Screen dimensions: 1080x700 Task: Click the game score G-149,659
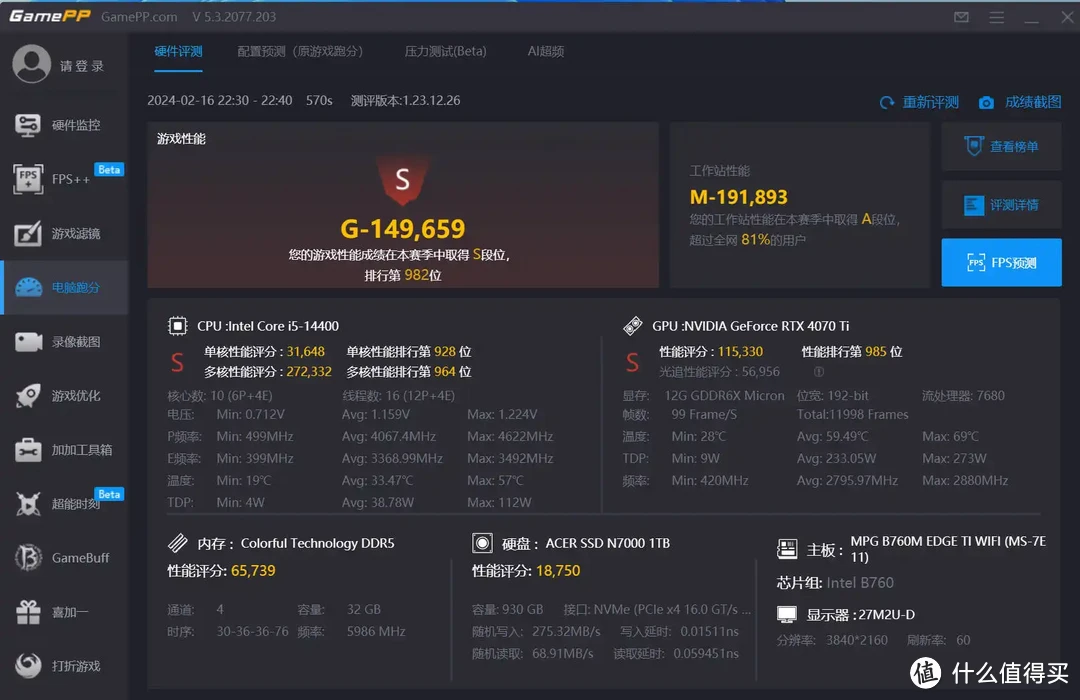(403, 228)
